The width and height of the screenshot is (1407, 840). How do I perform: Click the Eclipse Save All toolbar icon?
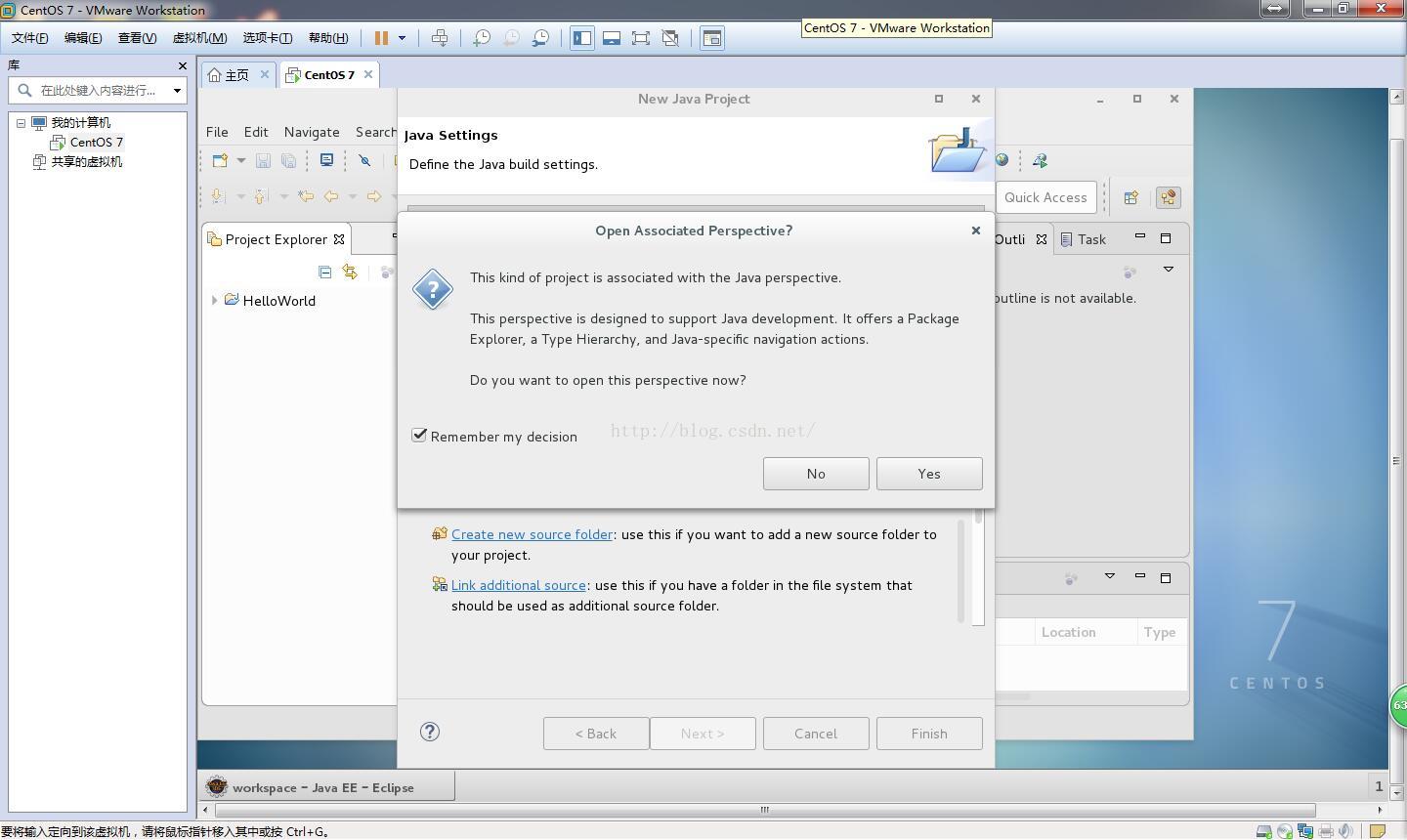288,161
